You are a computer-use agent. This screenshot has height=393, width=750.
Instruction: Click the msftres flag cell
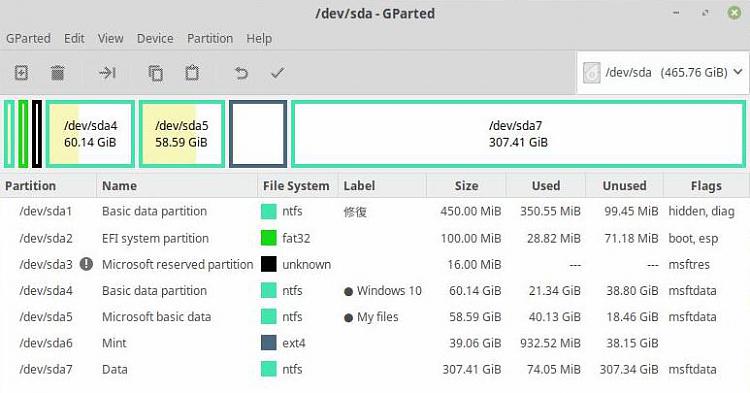coord(689,264)
